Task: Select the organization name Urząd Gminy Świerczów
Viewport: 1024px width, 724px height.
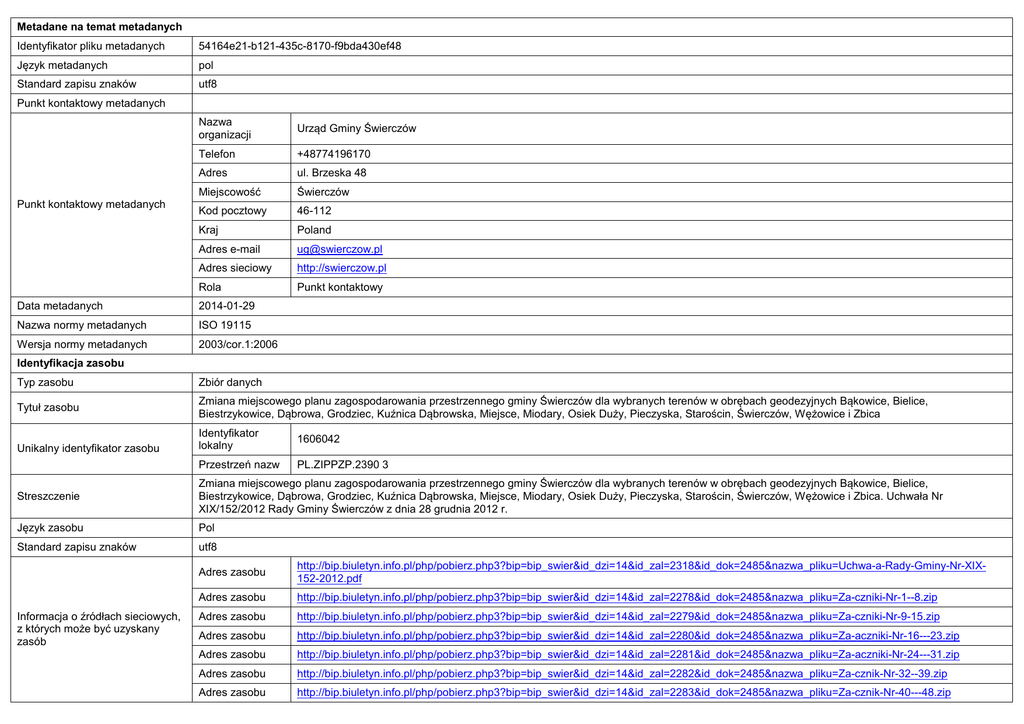Action: [356, 129]
